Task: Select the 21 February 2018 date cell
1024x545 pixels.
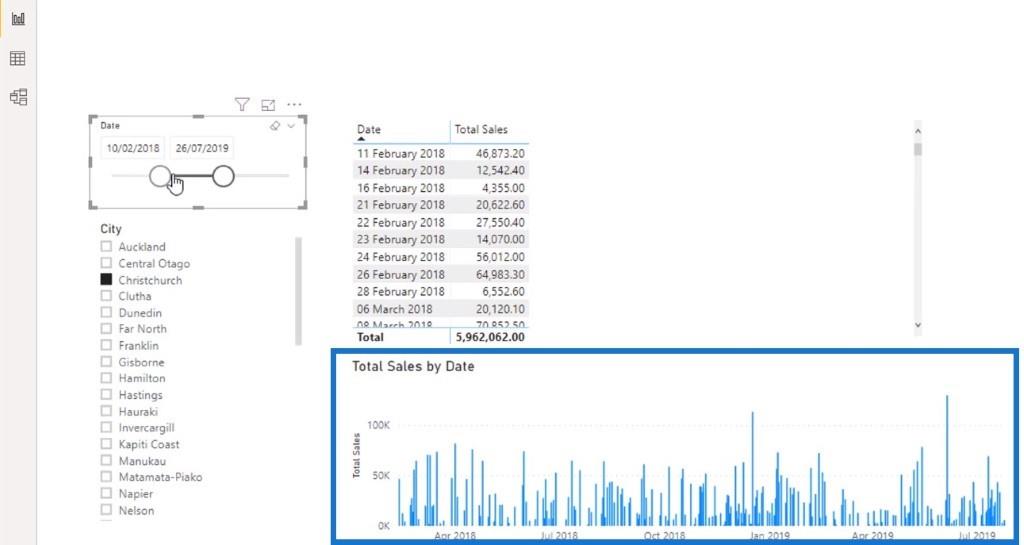Action: [x=400, y=205]
